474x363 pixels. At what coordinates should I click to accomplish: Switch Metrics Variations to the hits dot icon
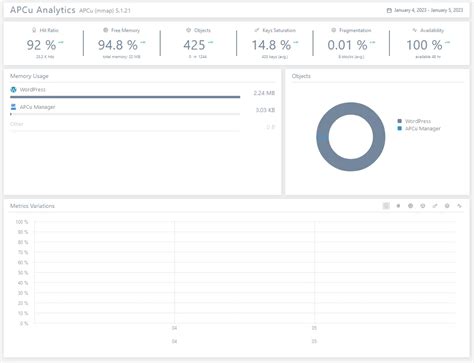(x=398, y=206)
